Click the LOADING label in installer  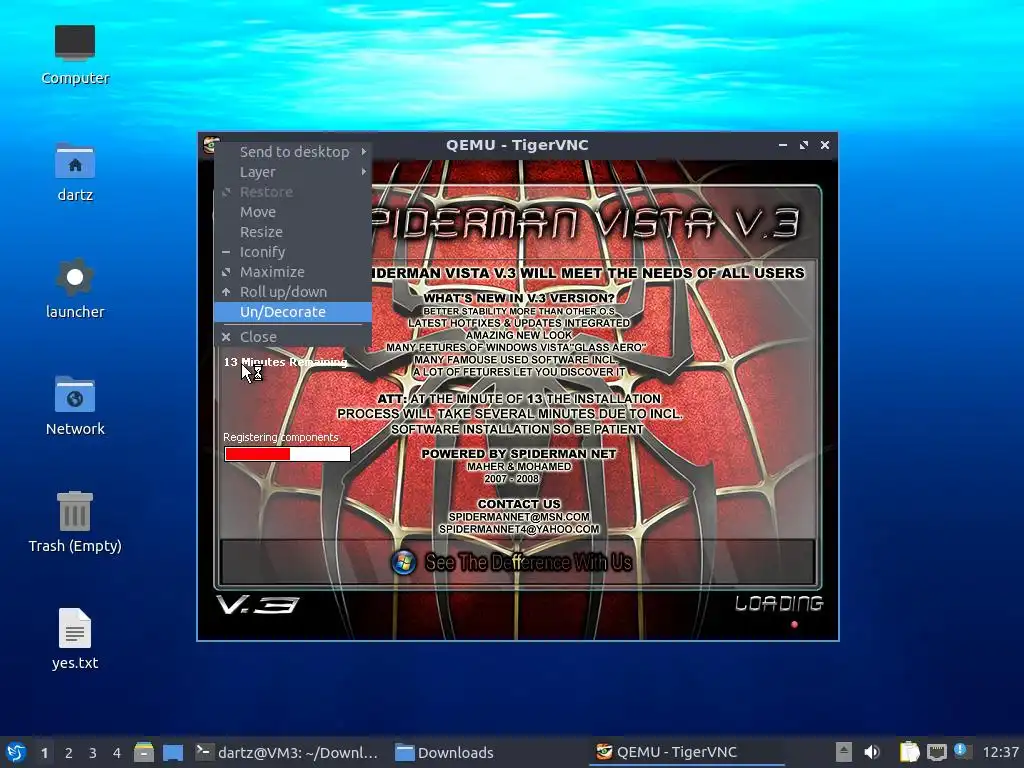778,603
